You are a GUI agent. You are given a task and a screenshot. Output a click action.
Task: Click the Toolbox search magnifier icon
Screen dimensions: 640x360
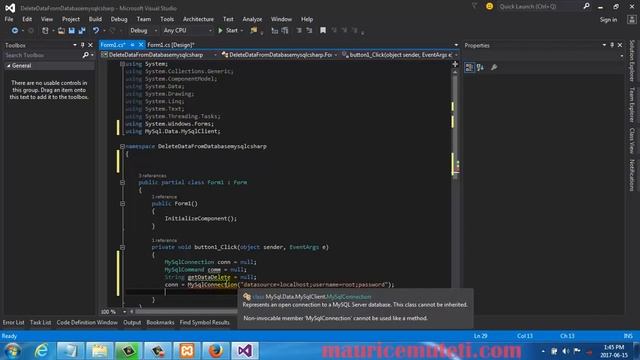[x=85, y=55]
